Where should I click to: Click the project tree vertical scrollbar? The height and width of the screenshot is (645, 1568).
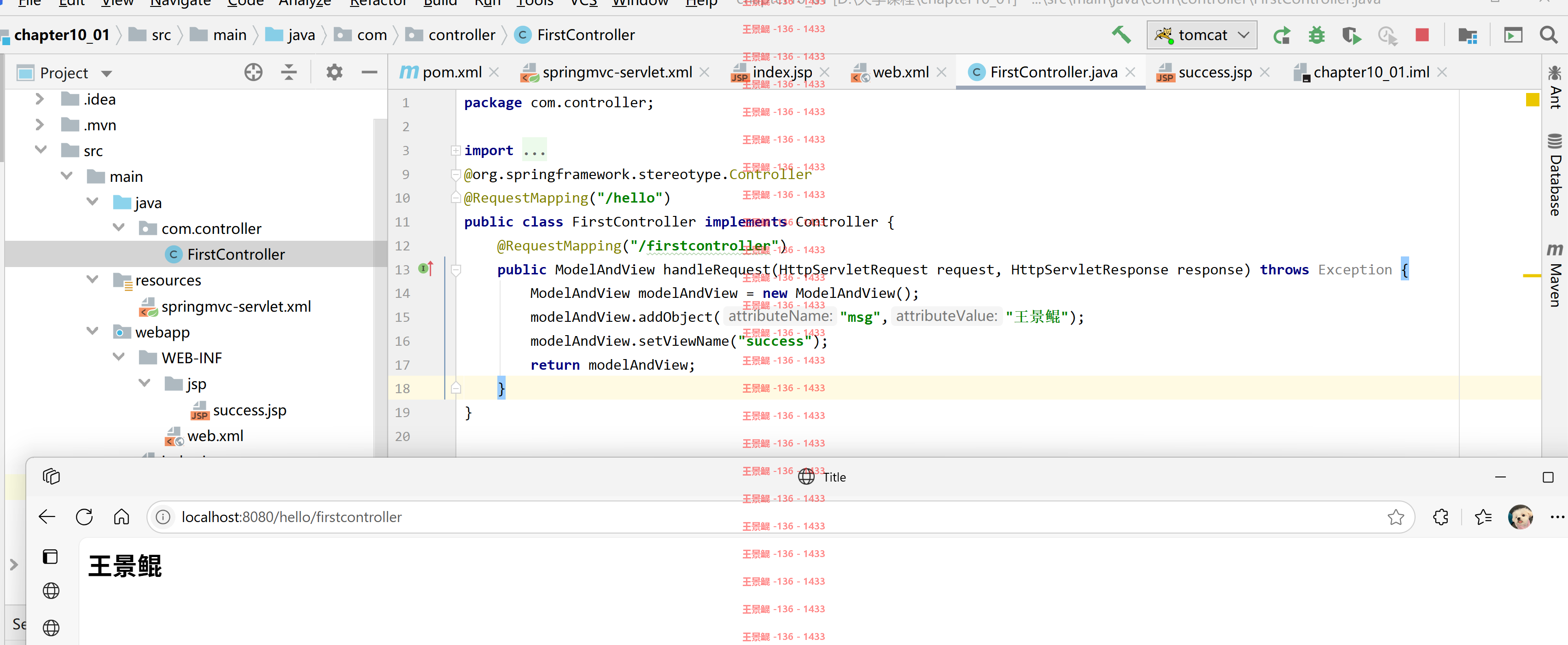coord(380,287)
